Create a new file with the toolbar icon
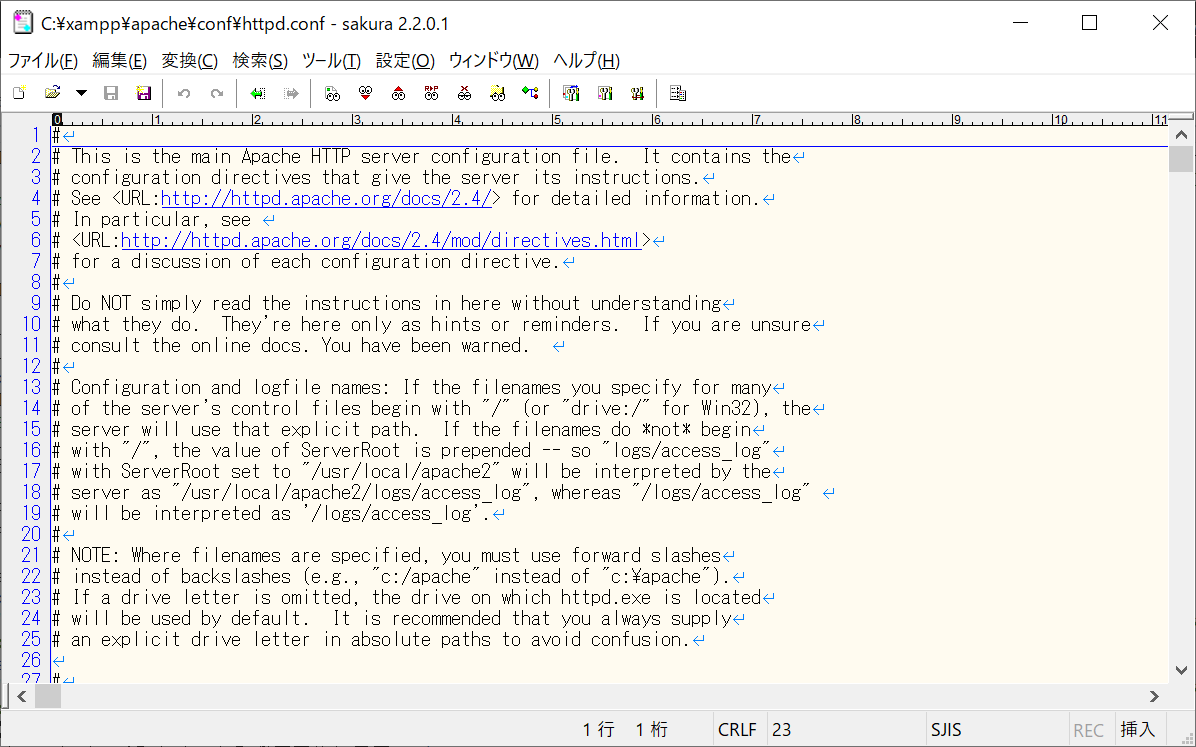1196x747 pixels. (x=20, y=93)
